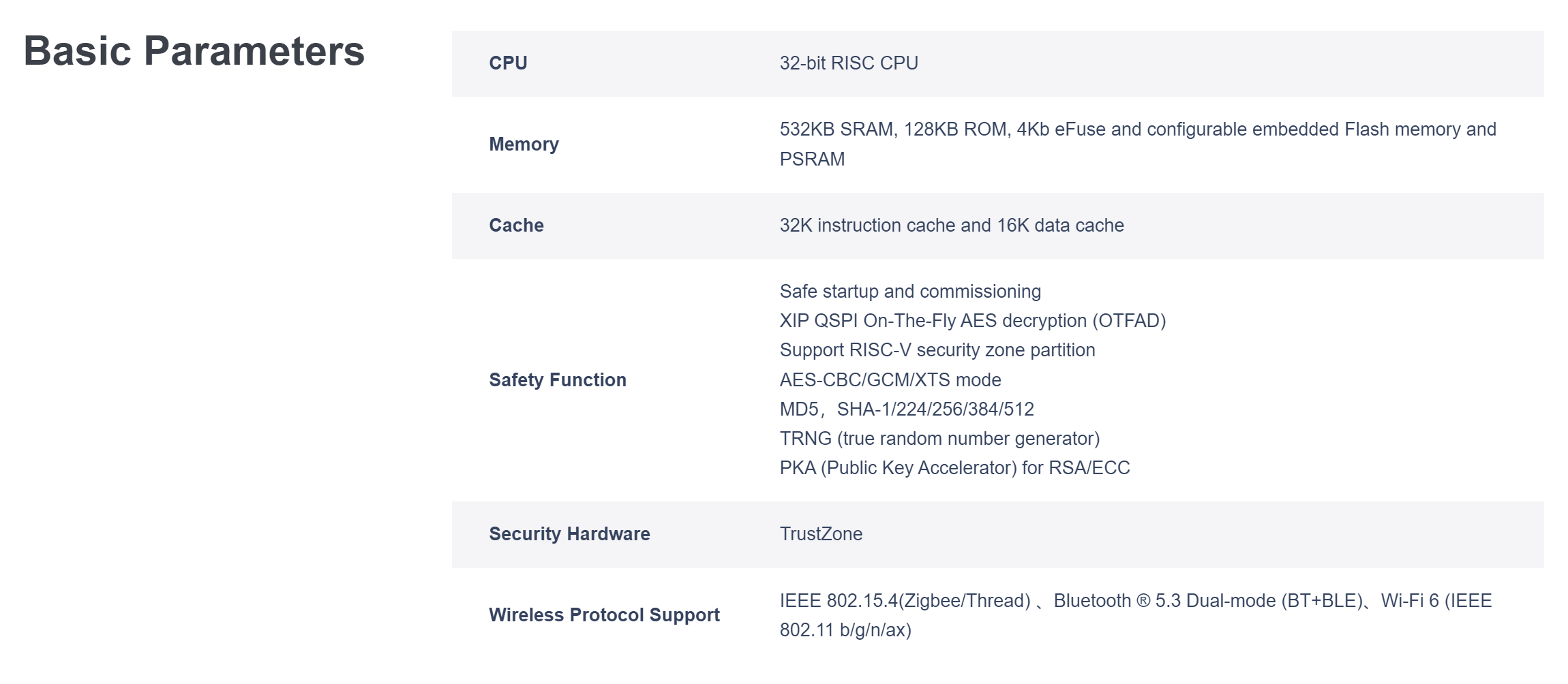The width and height of the screenshot is (1568, 684).
Task: Click the 802.11 b/g/n/ax text
Action: click(x=845, y=630)
